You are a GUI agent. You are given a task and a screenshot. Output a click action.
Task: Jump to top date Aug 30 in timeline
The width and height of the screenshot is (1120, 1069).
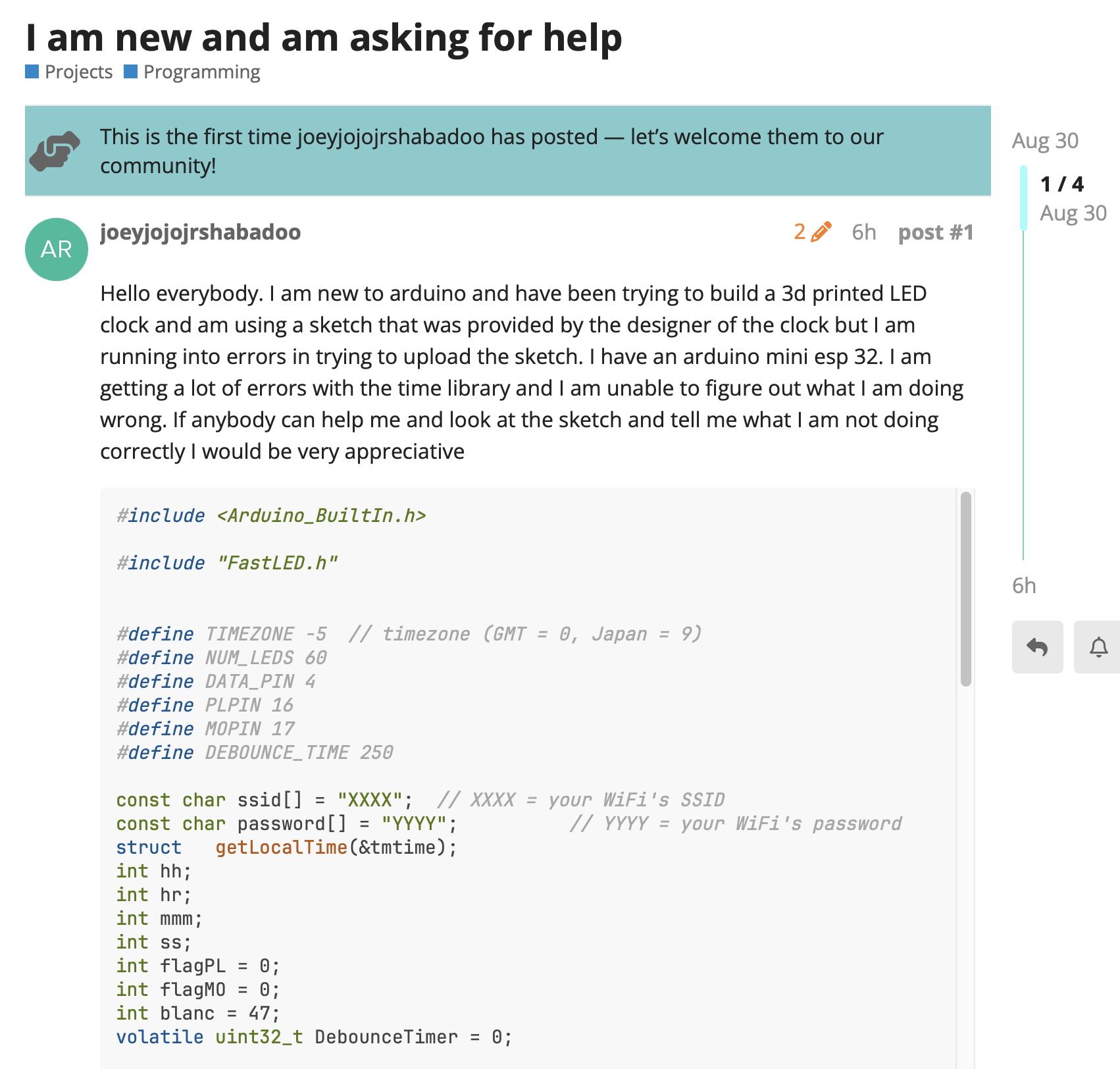(1045, 140)
